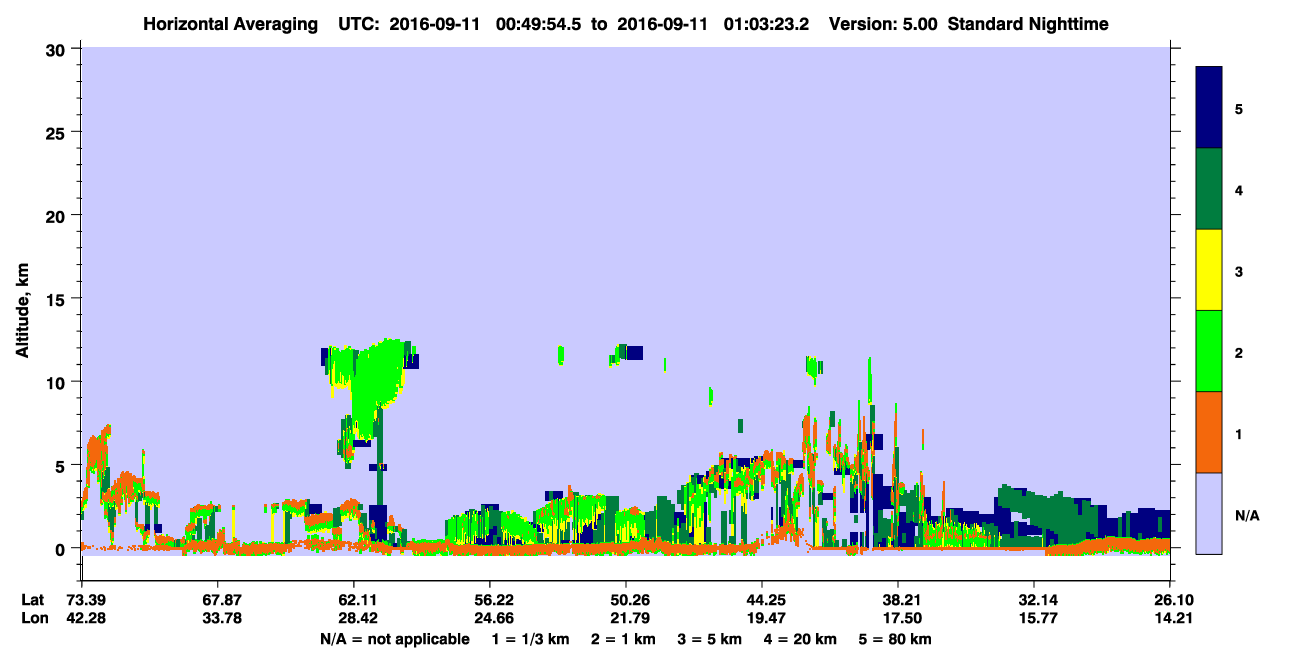Click the bright green level 2 color swatch
Image resolution: width=1300 pixels, height=667 pixels.
click(x=1209, y=351)
